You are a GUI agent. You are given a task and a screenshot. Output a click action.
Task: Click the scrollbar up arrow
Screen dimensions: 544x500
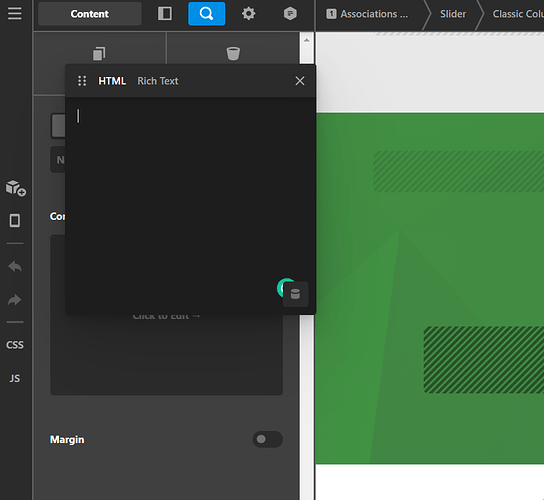pyautogui.click(x=306, y=40)
